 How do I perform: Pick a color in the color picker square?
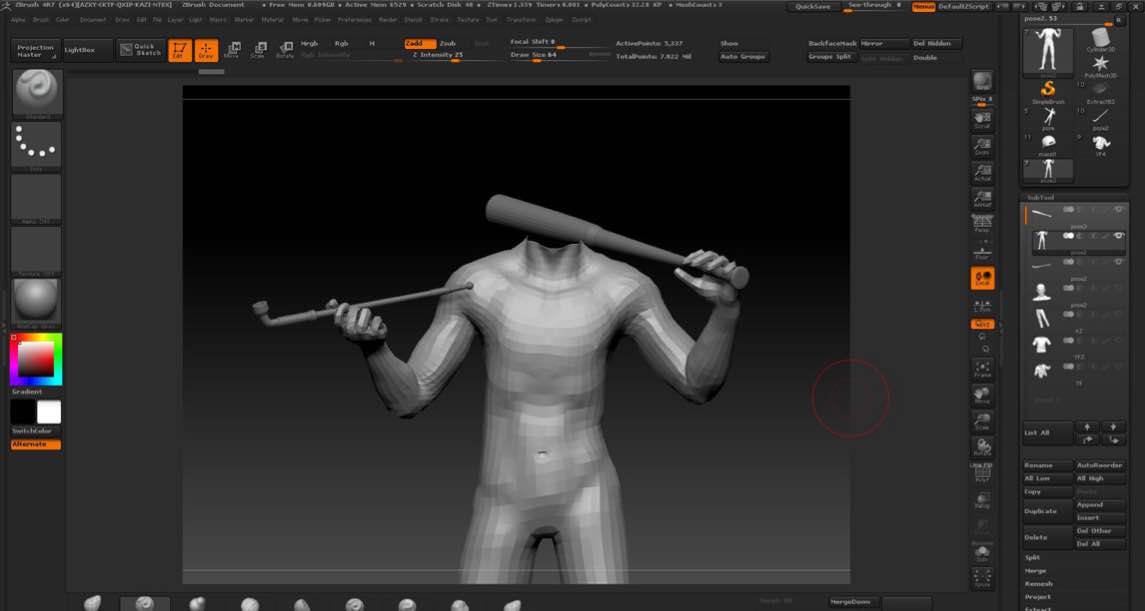(x=36, y=359)
